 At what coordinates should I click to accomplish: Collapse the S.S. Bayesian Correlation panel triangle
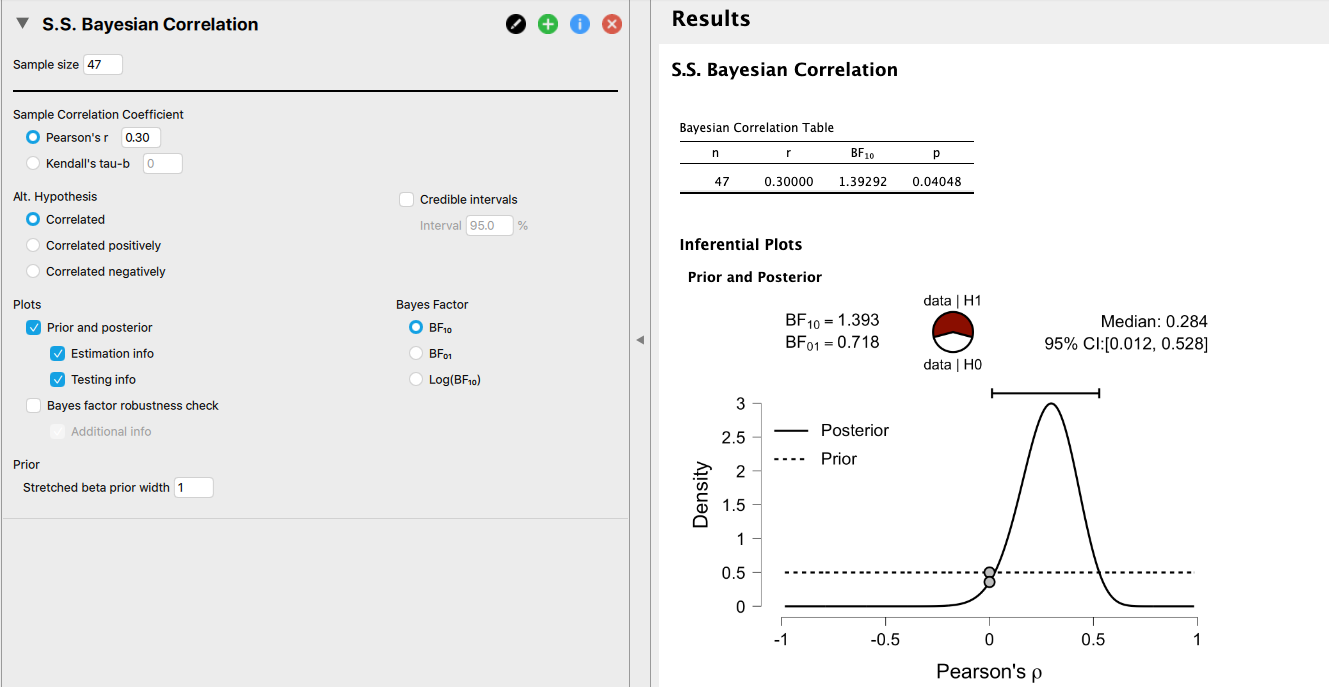coord(23,24)
